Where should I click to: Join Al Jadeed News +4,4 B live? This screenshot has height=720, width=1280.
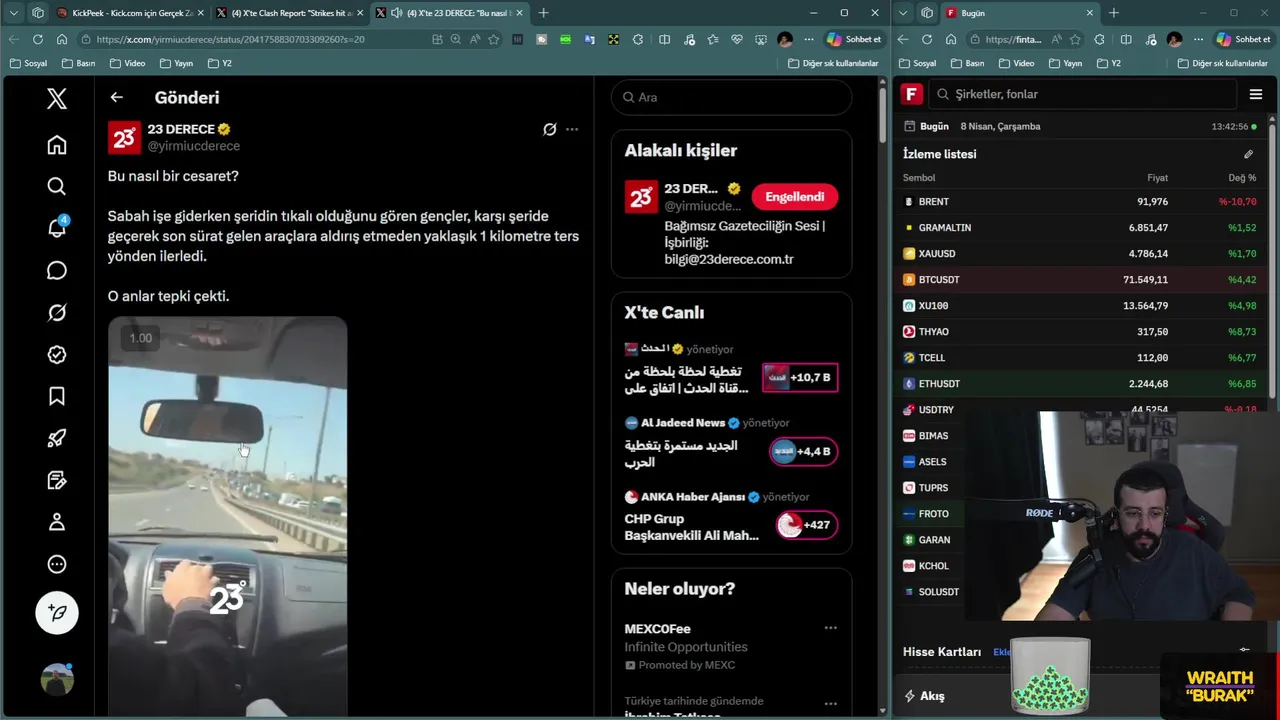tap(804, 451)
